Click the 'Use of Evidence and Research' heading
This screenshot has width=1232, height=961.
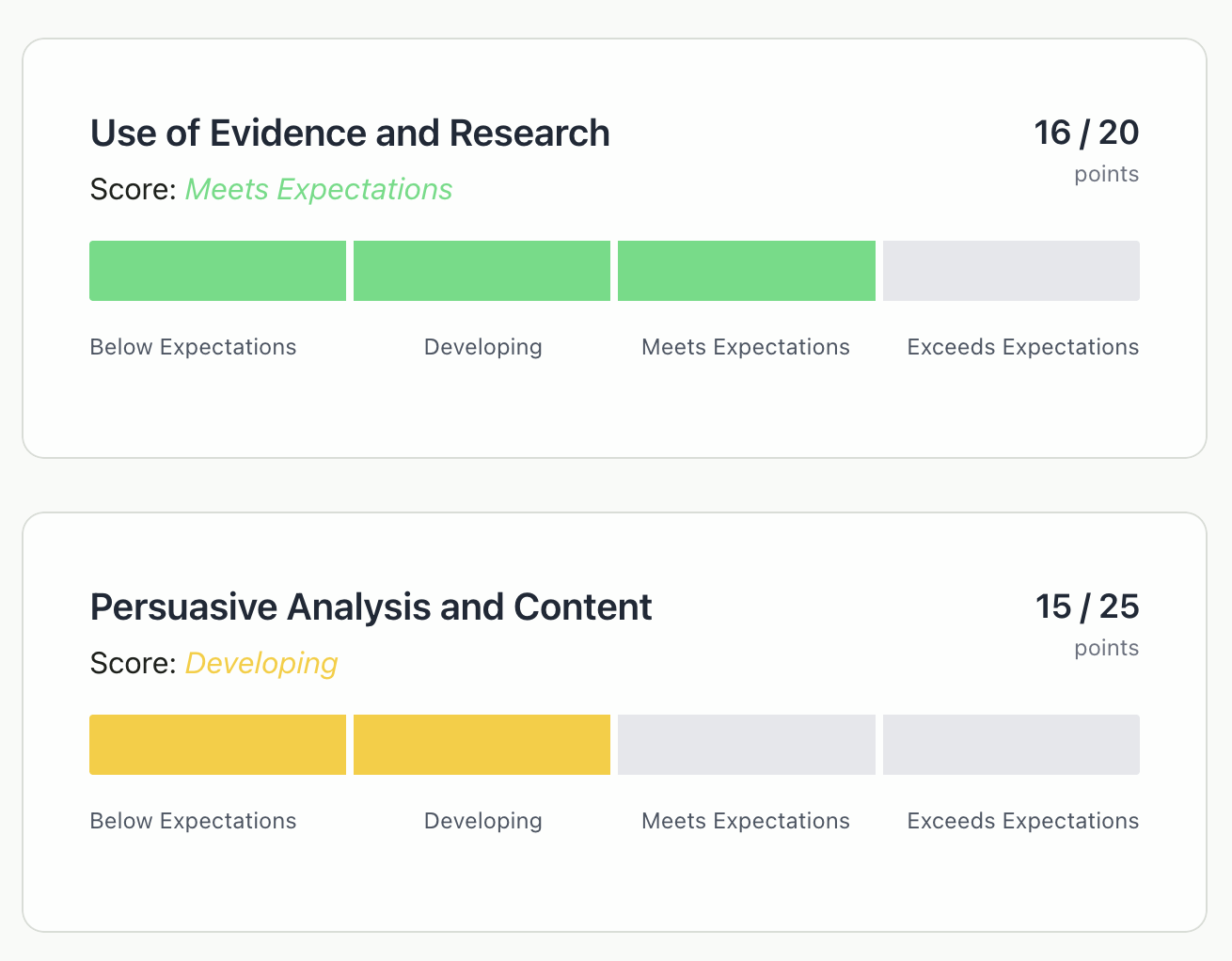coord(350,134)
